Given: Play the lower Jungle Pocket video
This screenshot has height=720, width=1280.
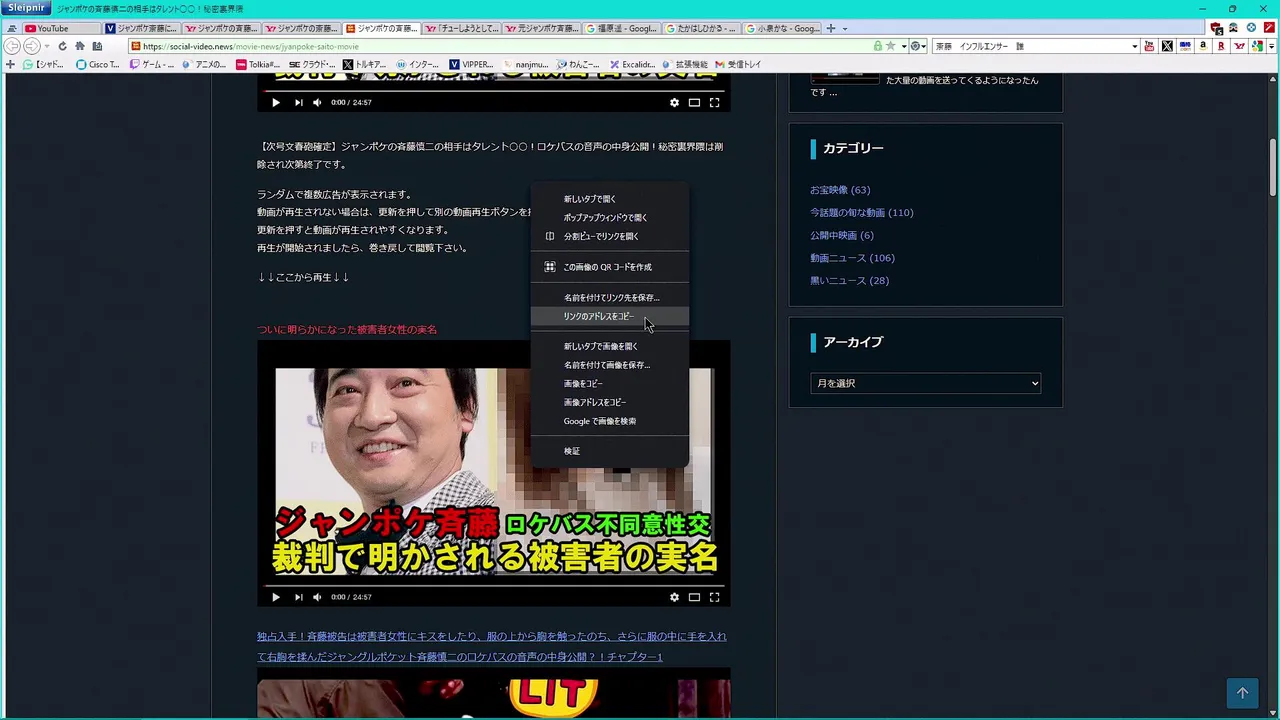Looking at the screenshot, I should pyautogui.click(x=276, y=597).
